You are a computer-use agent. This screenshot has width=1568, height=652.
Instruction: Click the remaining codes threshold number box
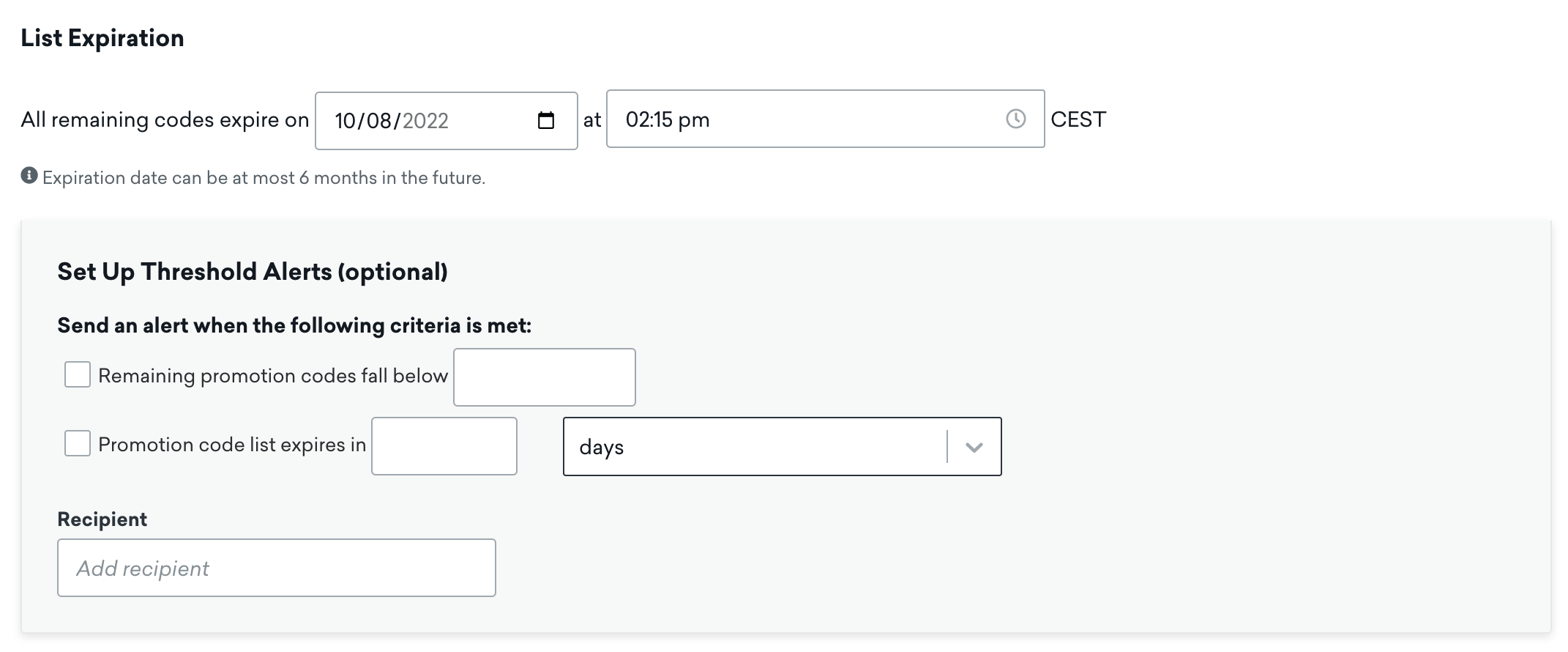click(544, 377)
